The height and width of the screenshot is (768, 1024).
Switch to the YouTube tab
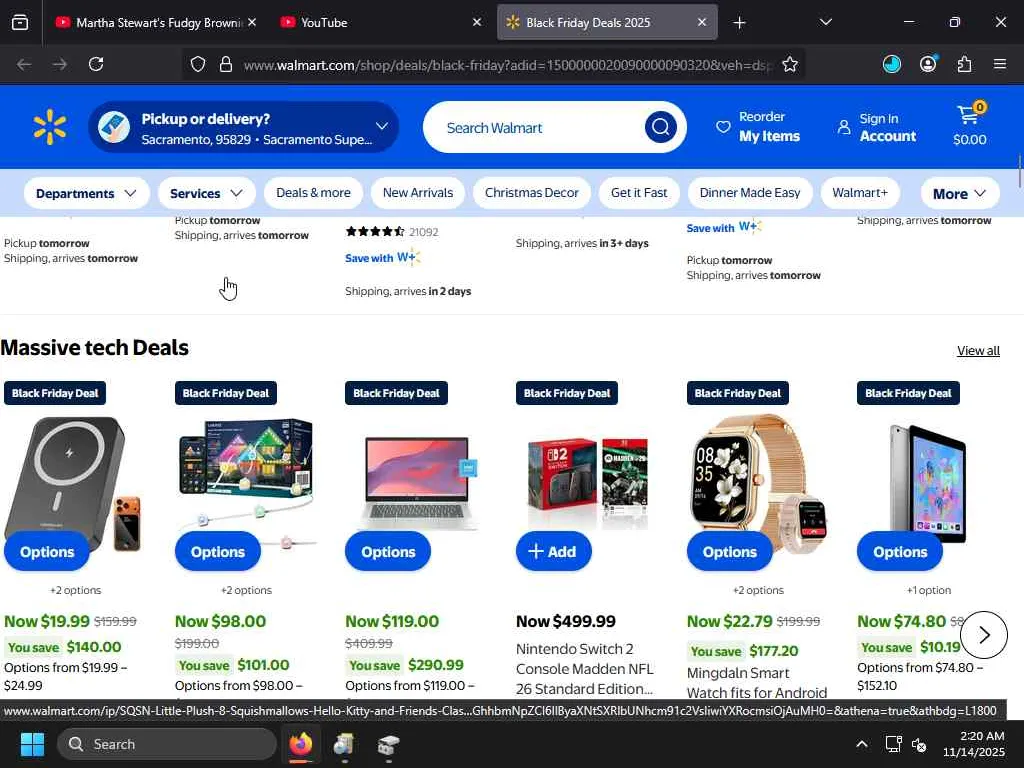point(380,22)
